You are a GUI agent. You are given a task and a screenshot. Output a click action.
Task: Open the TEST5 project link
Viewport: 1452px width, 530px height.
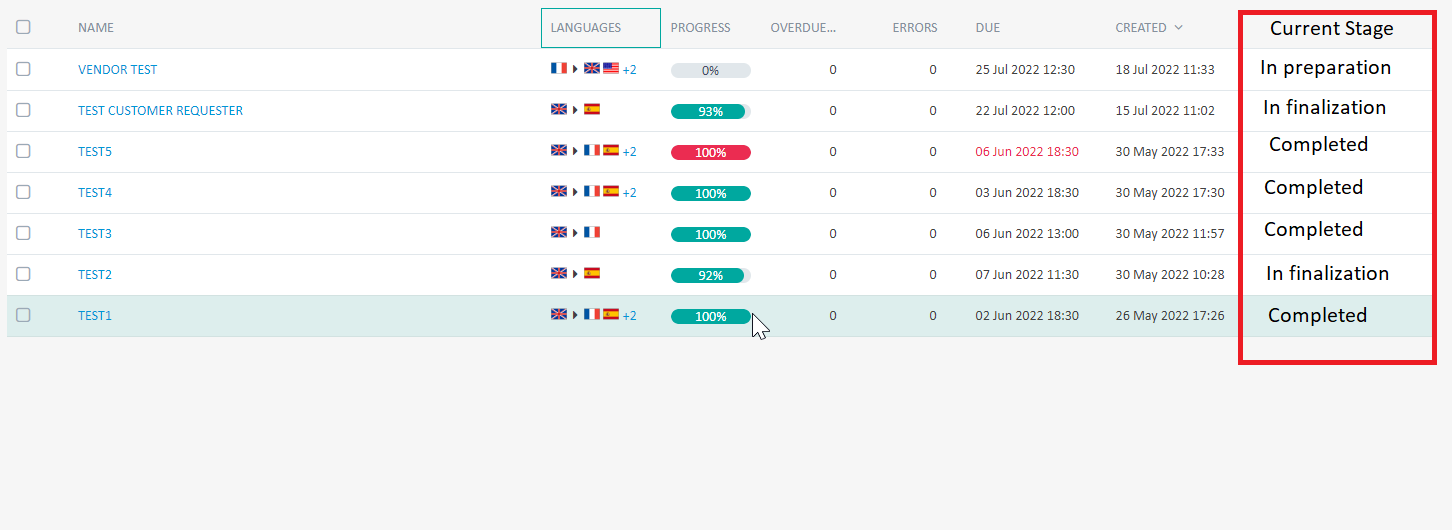95,152
